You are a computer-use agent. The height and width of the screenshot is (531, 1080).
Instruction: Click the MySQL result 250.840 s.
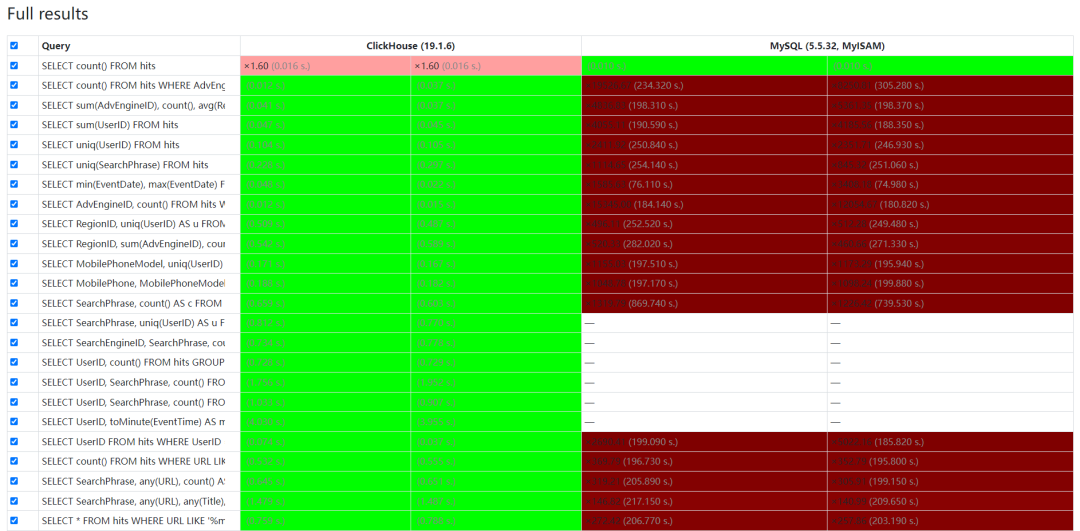[705, 145]
